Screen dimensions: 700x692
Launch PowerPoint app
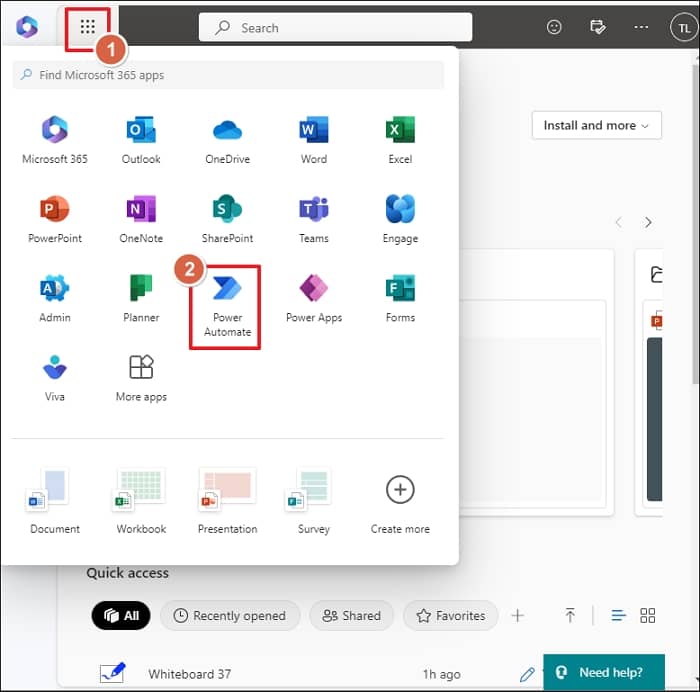pos(55,219)
